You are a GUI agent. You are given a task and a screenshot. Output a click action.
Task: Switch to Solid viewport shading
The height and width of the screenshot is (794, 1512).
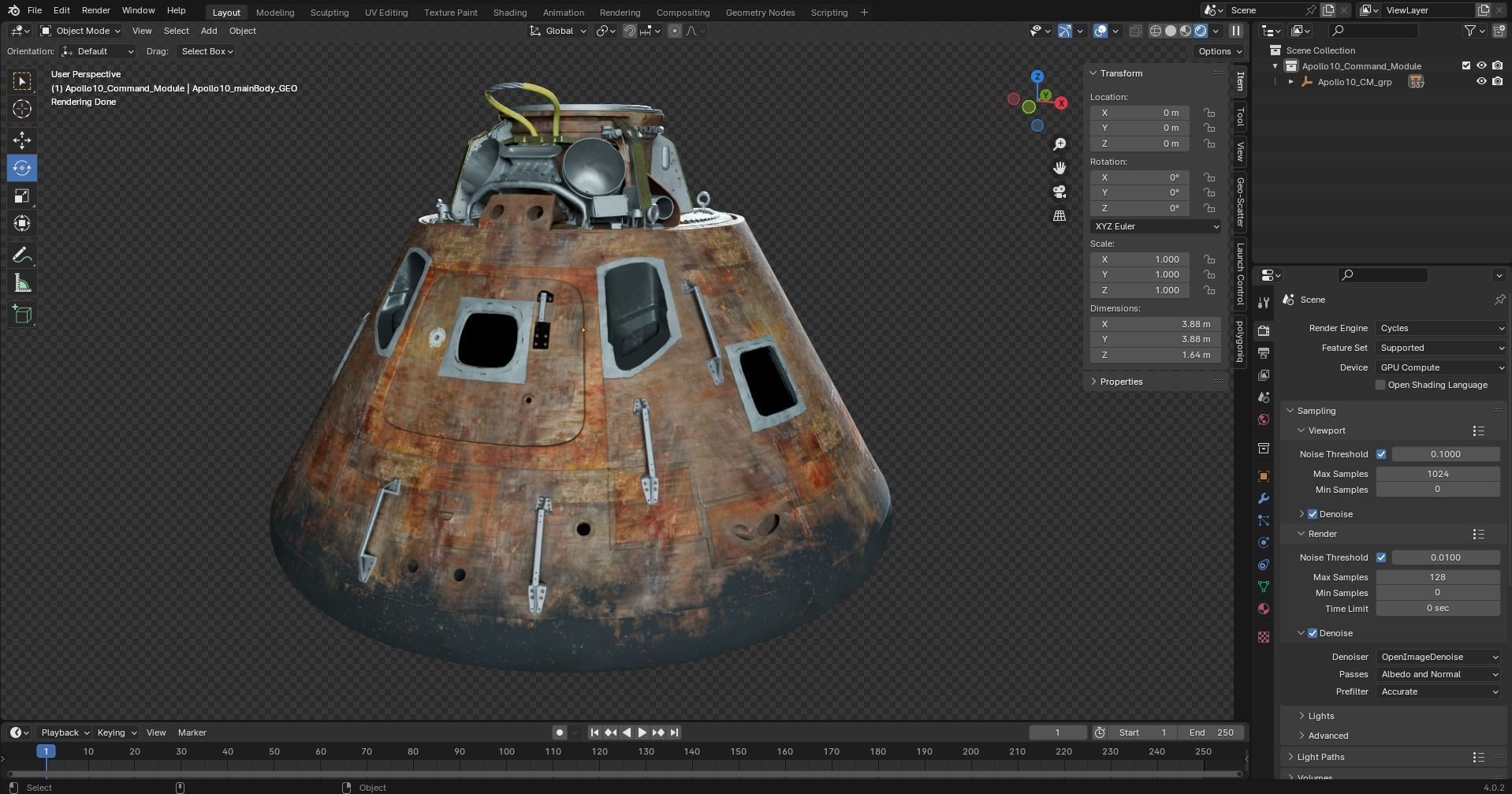[1171, 31]
